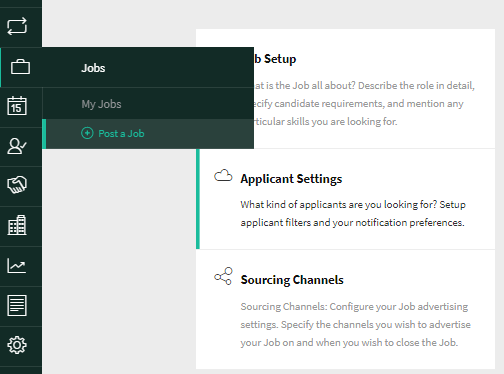Click the person with checkmark icon
The image size is (504, 374).
[x=17, y=146]
